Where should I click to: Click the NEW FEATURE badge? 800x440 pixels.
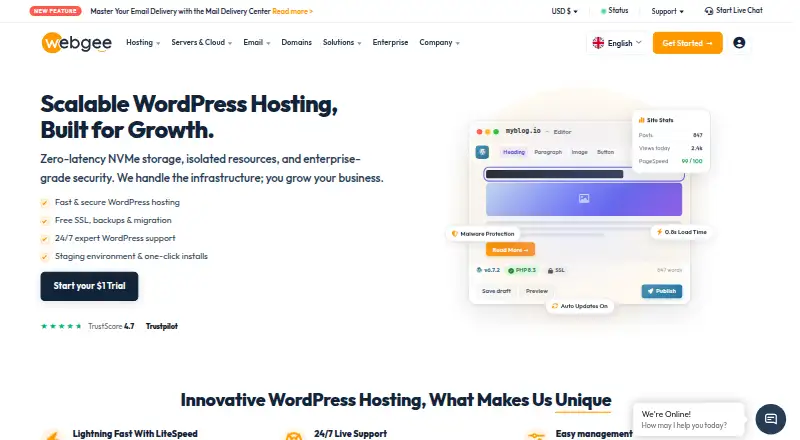(x=55, y=11)
